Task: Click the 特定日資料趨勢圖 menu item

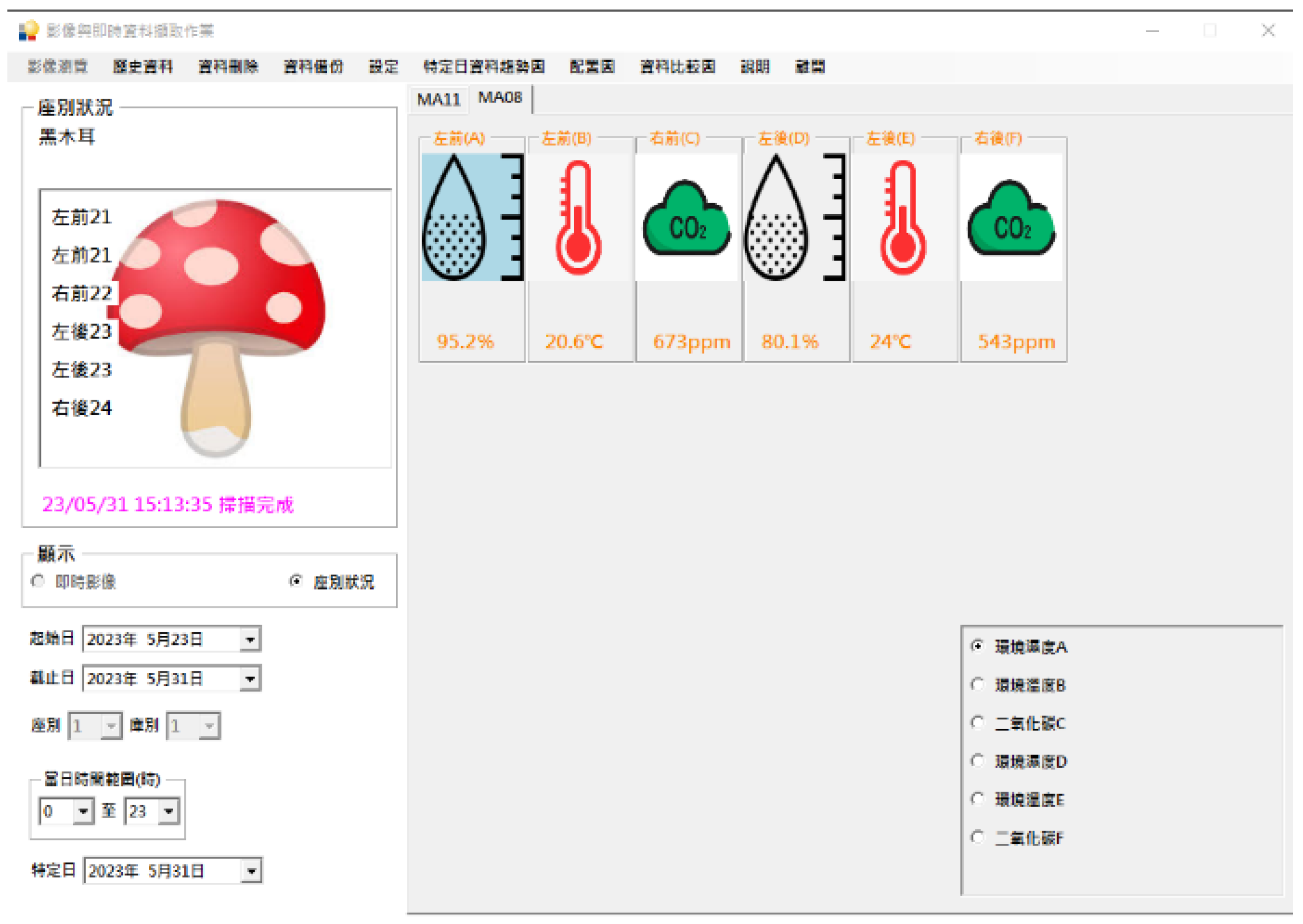Action: (483, 66)
